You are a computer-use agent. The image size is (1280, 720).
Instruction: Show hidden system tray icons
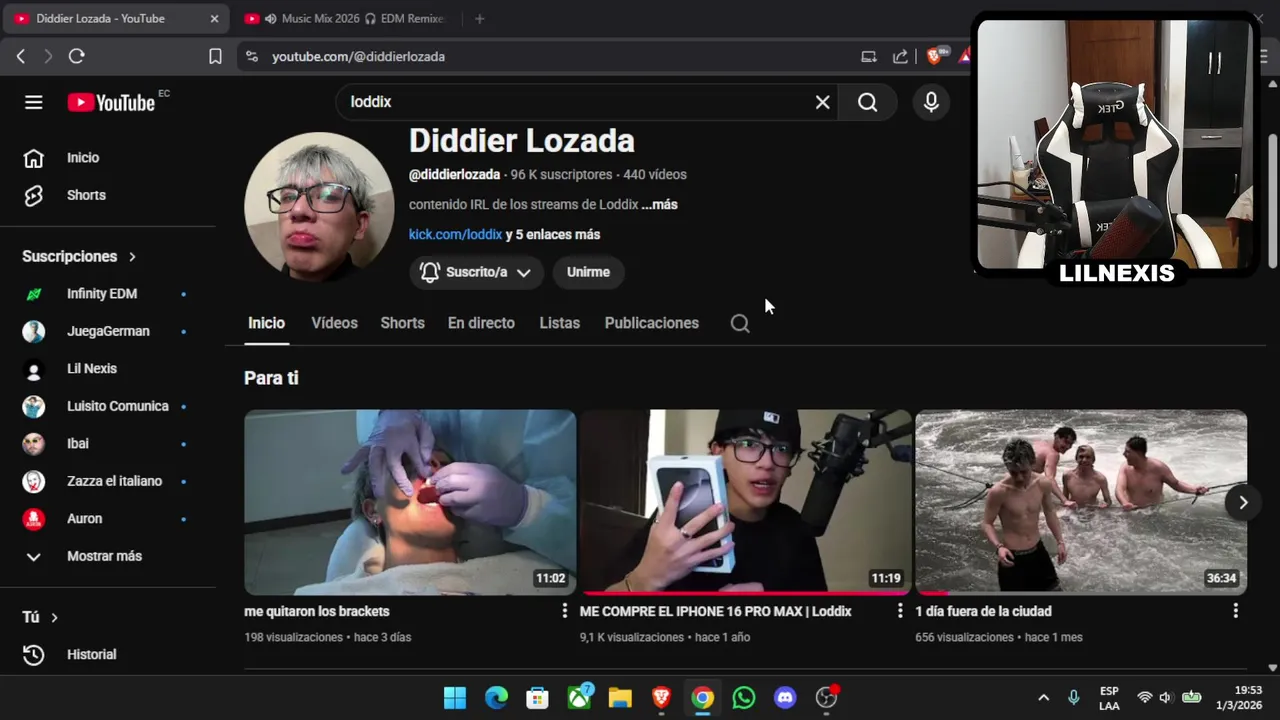pyautogui.click(x=1043, y=698)
